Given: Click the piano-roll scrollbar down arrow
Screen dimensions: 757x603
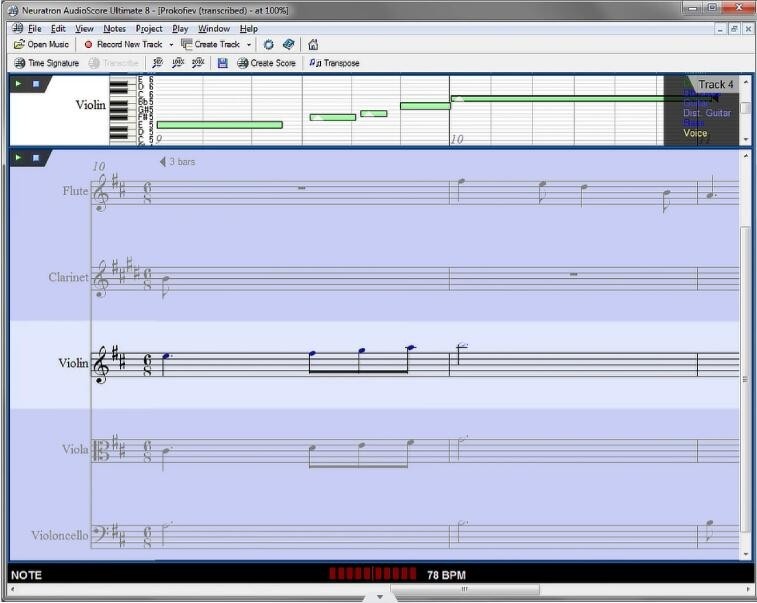Looking at the screenshot, I should [x=746, y=140].
